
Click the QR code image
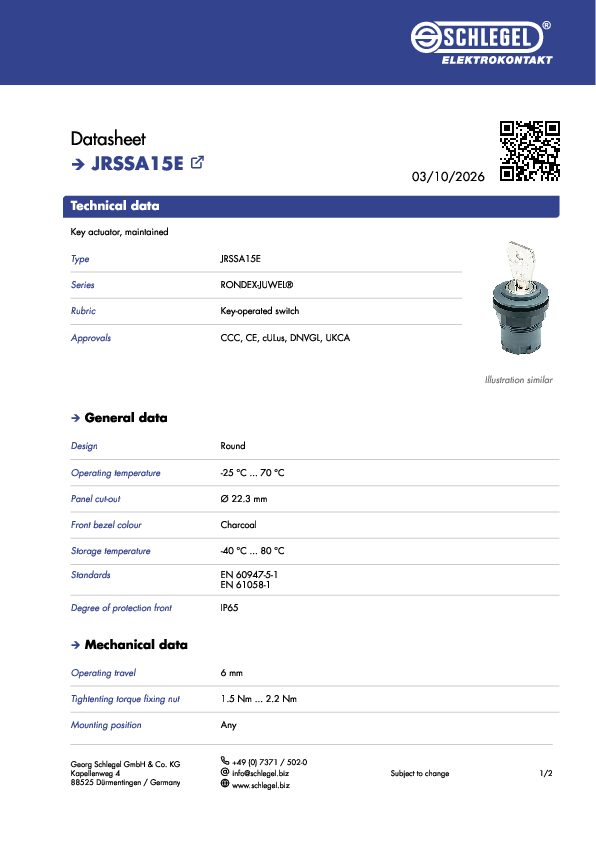(529, 151)
